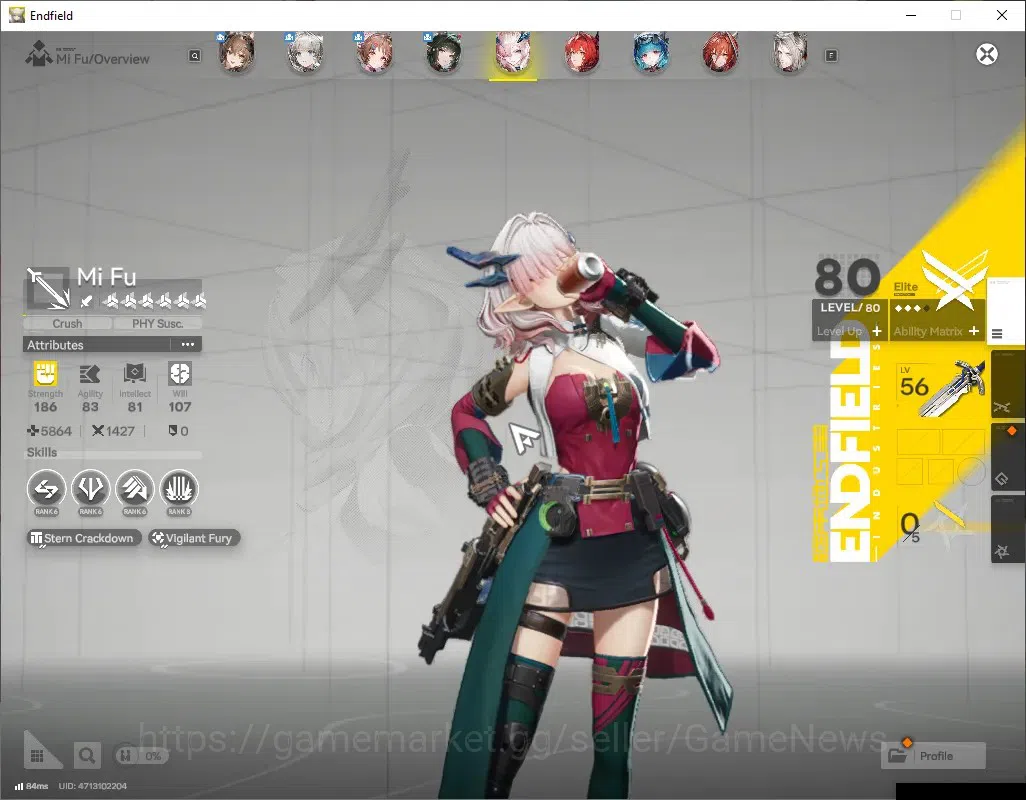This screenshot has height=800, width=1026.
Task: Open the white overview side tab
Action: [1005, 311]
